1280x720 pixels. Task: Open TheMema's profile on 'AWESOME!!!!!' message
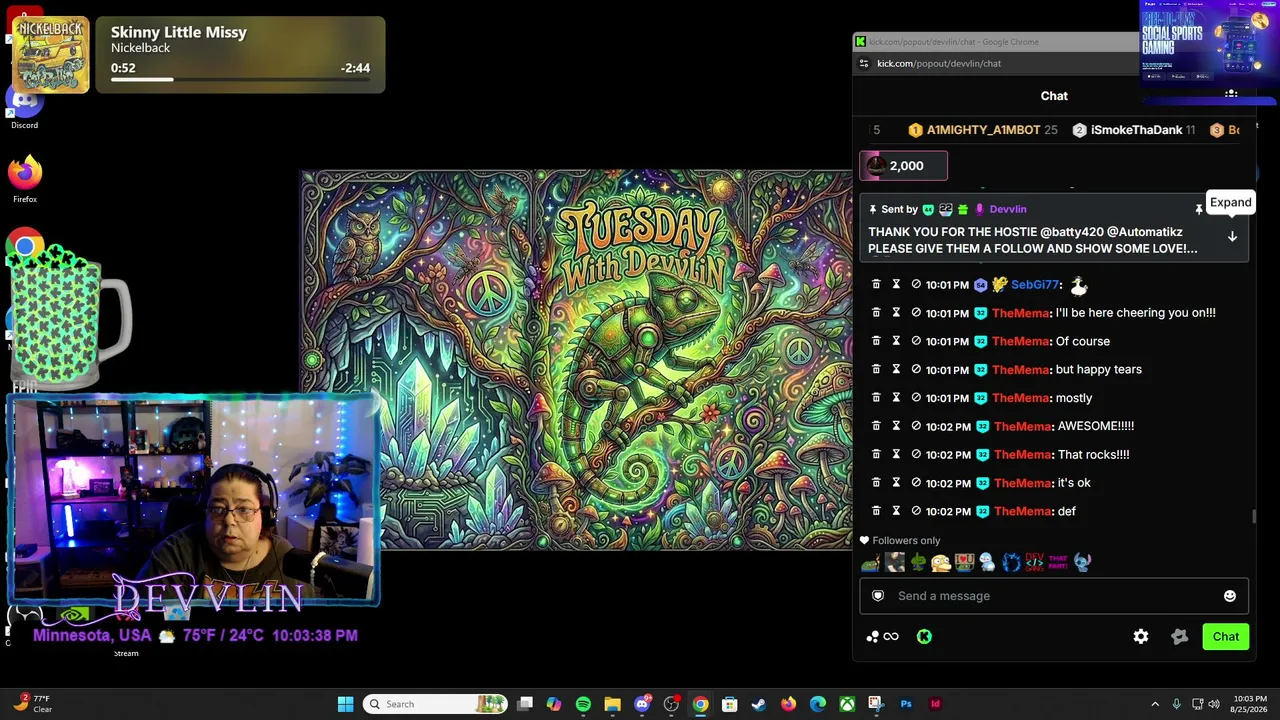(x=1023, y=426)
